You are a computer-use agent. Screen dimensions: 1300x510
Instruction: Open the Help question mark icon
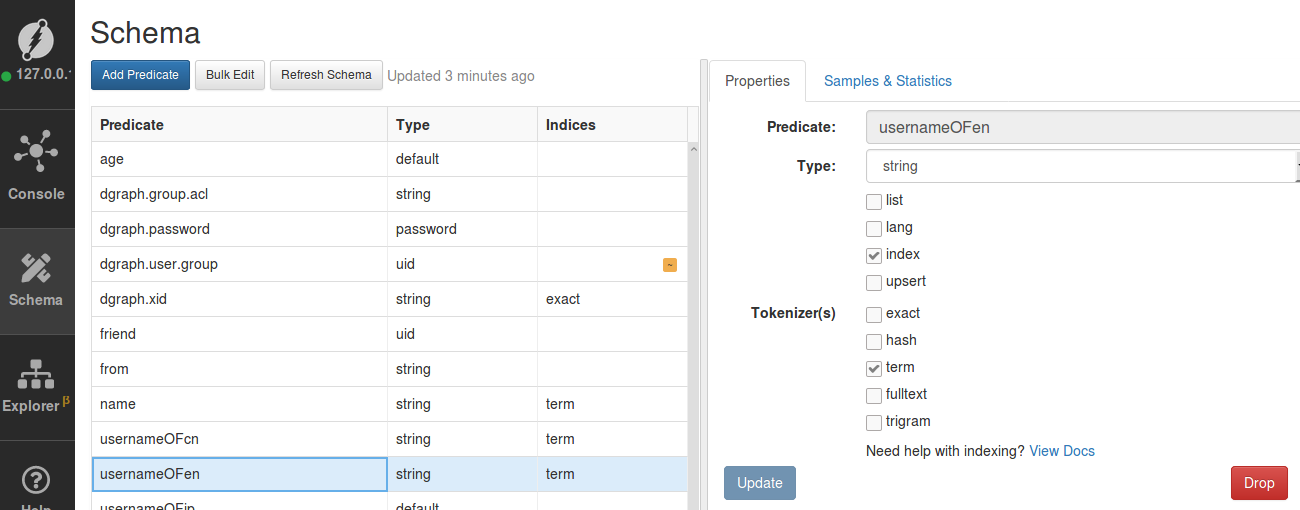coord(37,481)
